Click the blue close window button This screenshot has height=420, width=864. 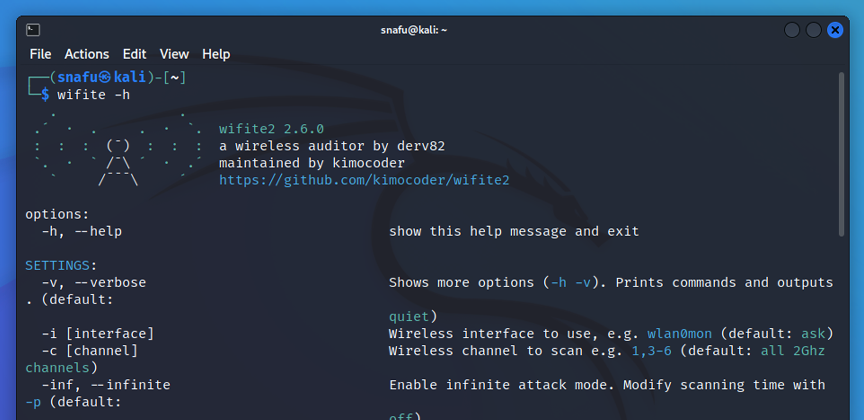coord(835,30)
